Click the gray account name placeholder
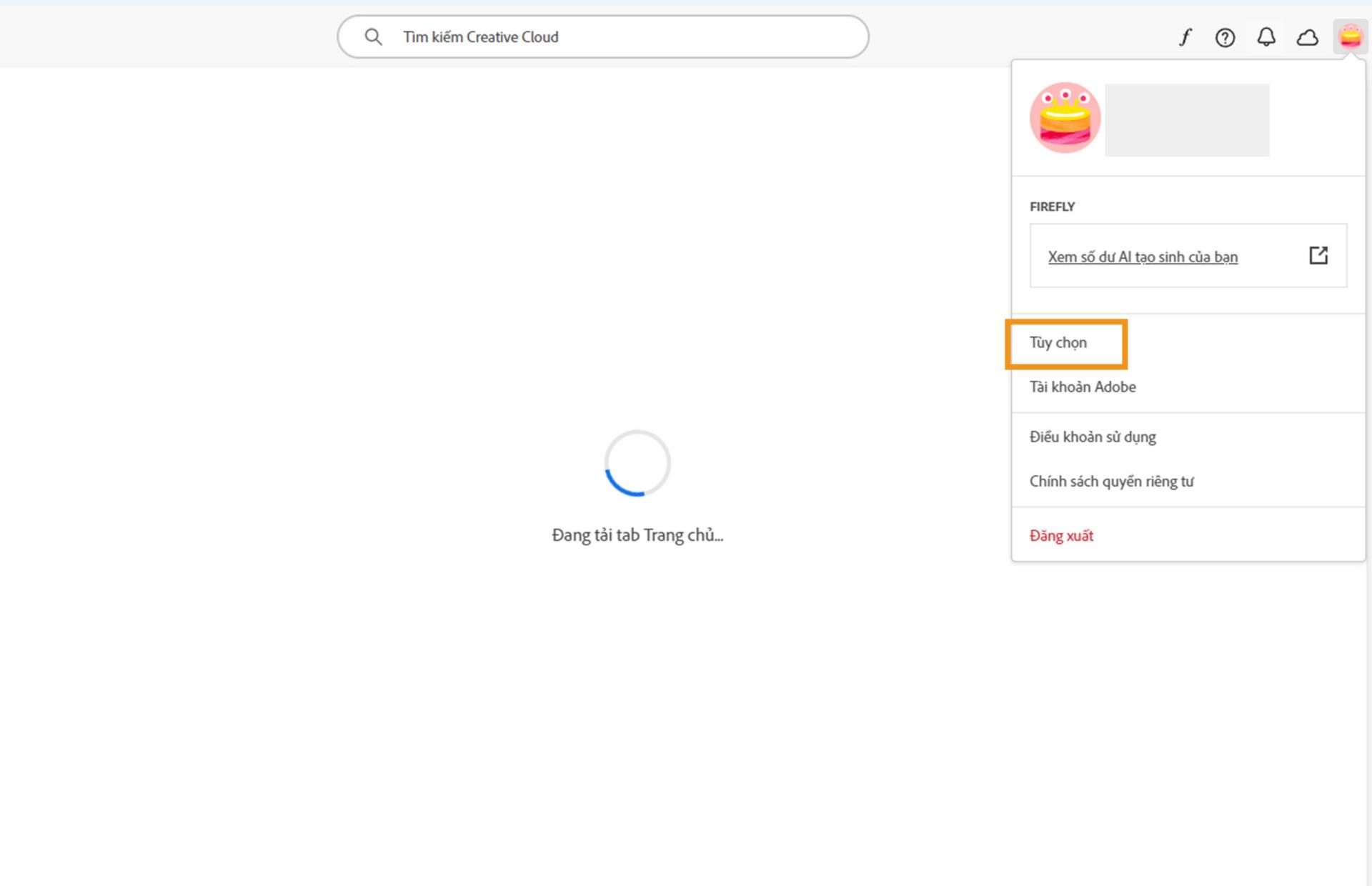The height and width of the screenshot is (886, 1372). coord(1186,120)
